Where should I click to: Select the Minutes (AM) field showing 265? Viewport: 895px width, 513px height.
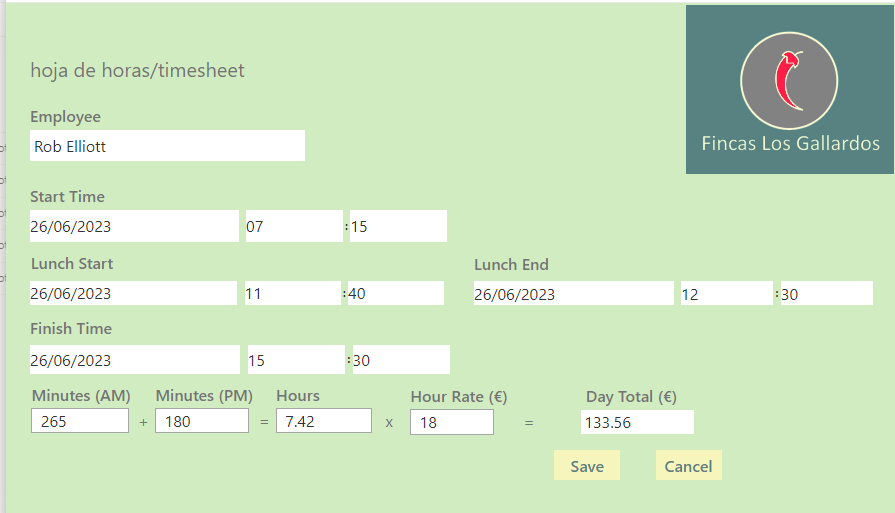80,421
